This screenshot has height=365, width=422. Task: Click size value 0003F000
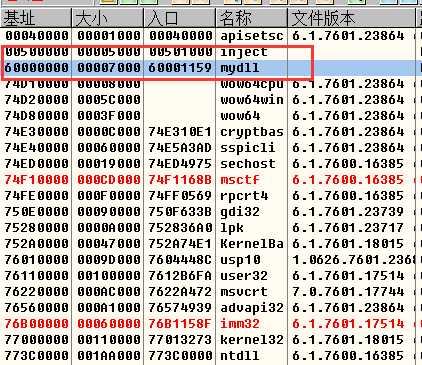click(x=109, y=116)
